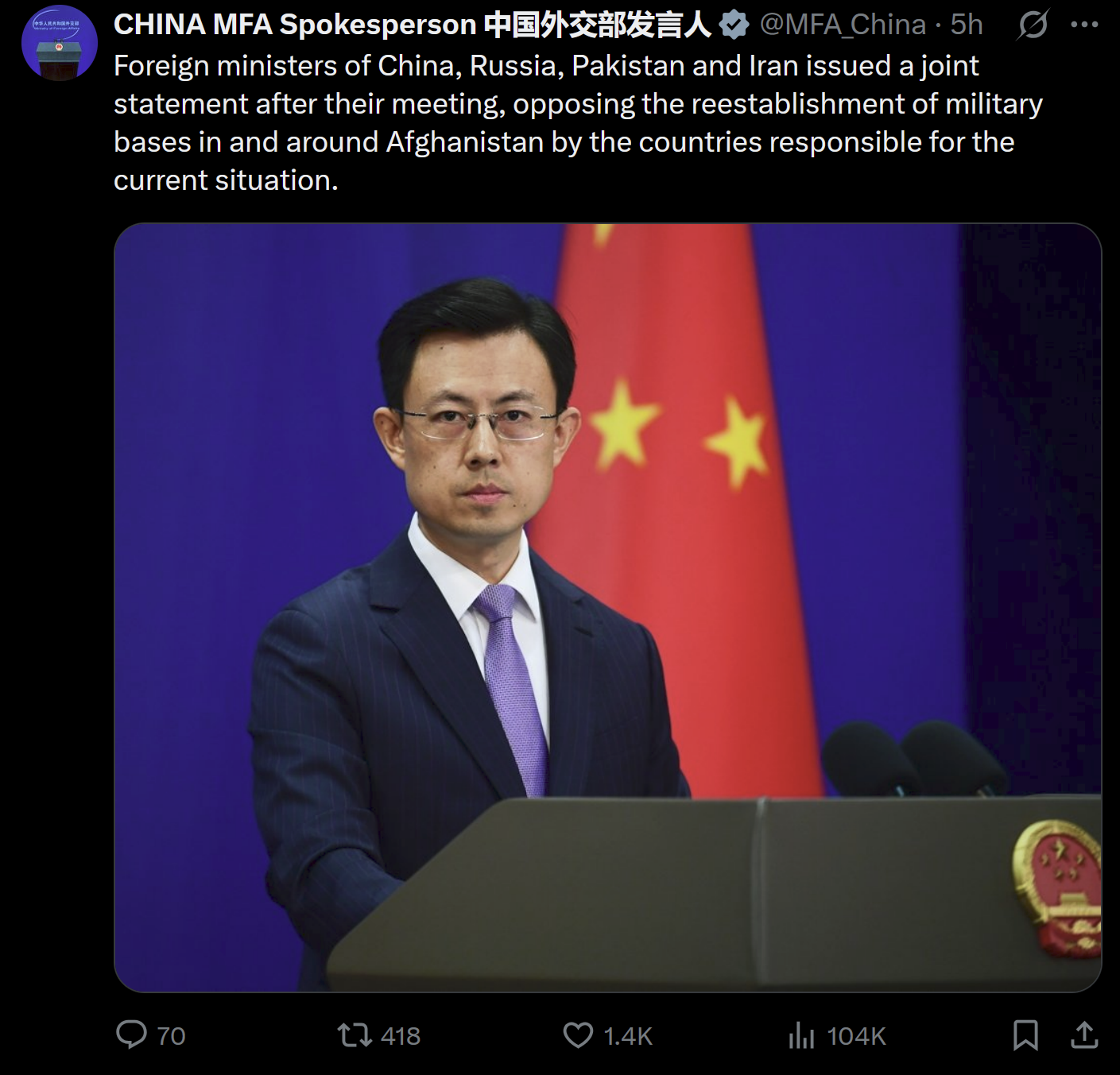Repost using the retweet arrows icon
Viewport: 1120px width, 1075px height.
pyautogui.click(x=355, y=1035)
